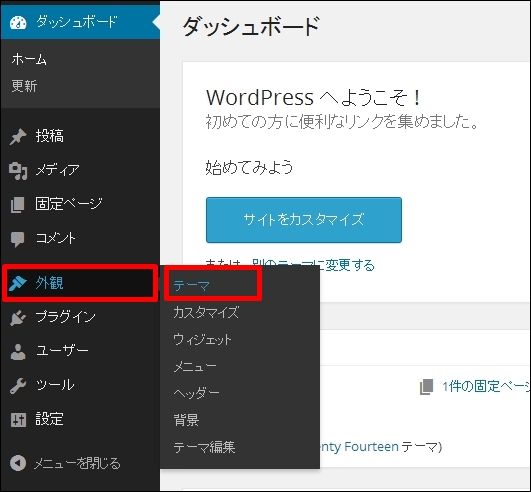Open the 外観 menu
The width and height of the screenshot is (531, 492).
point(80,283)
